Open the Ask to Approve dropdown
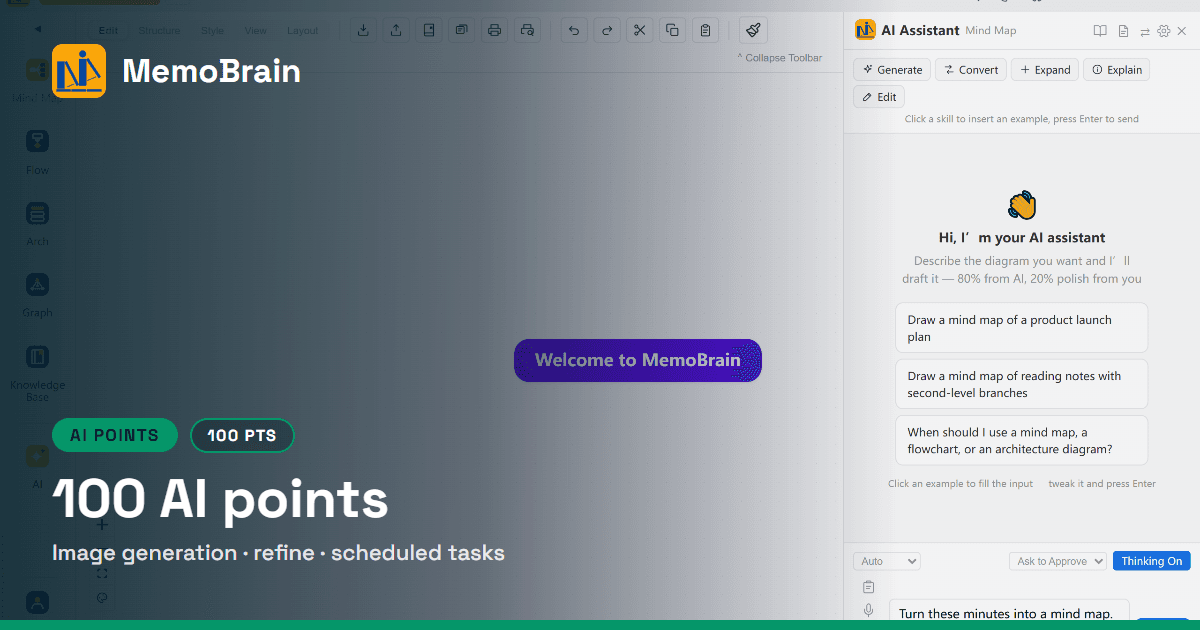This screenshot has height=630, width=1200. click(1057, 561)
